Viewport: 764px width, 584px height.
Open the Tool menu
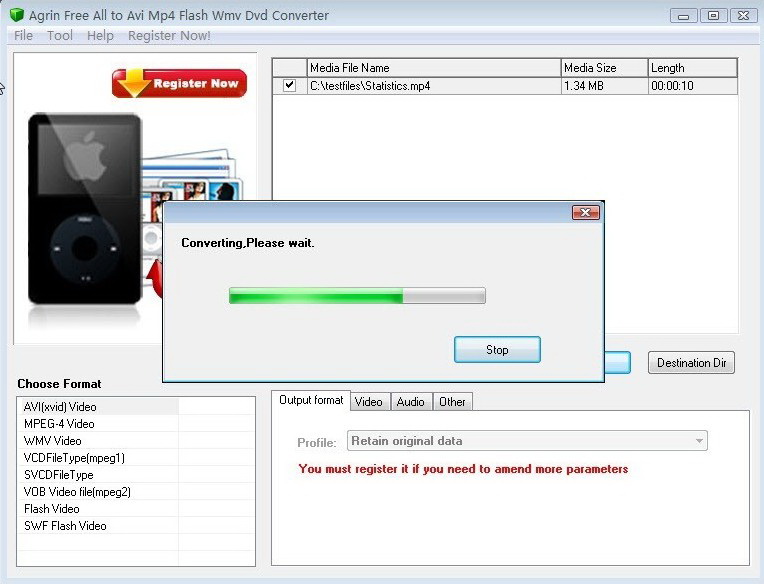pyautogui.click(x=60, y=36)
